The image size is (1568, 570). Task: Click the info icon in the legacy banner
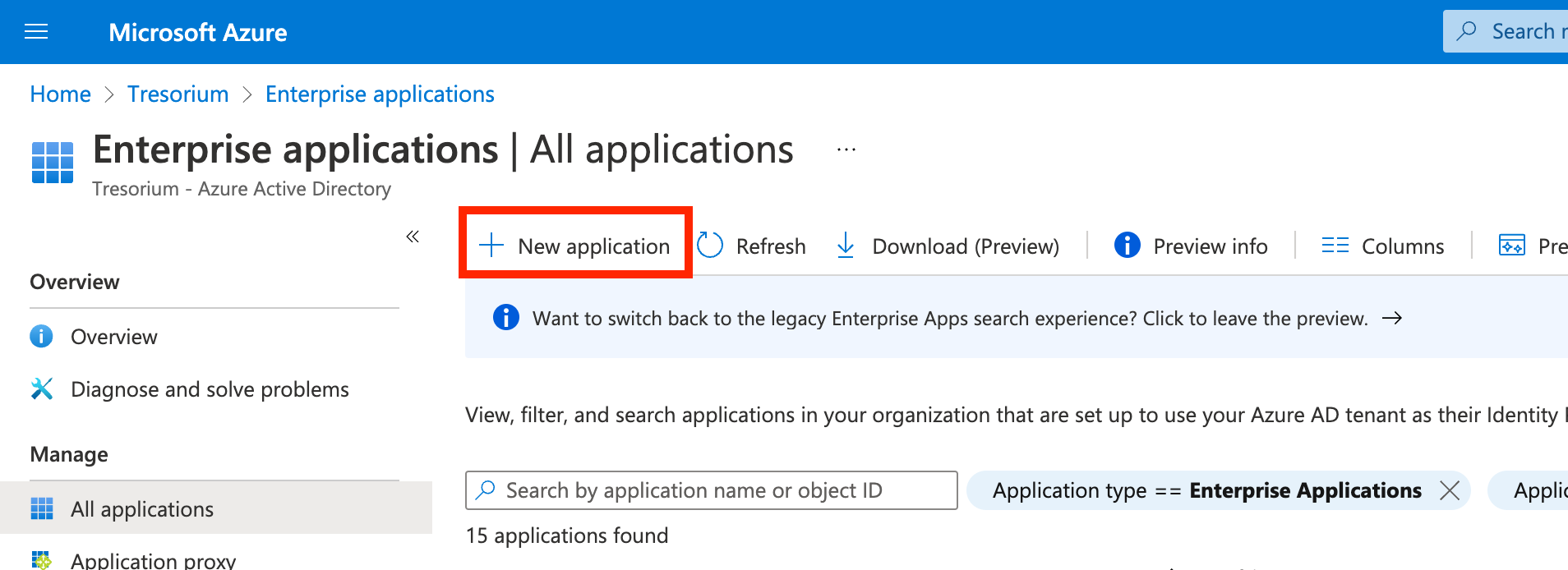tap(506, 317)
